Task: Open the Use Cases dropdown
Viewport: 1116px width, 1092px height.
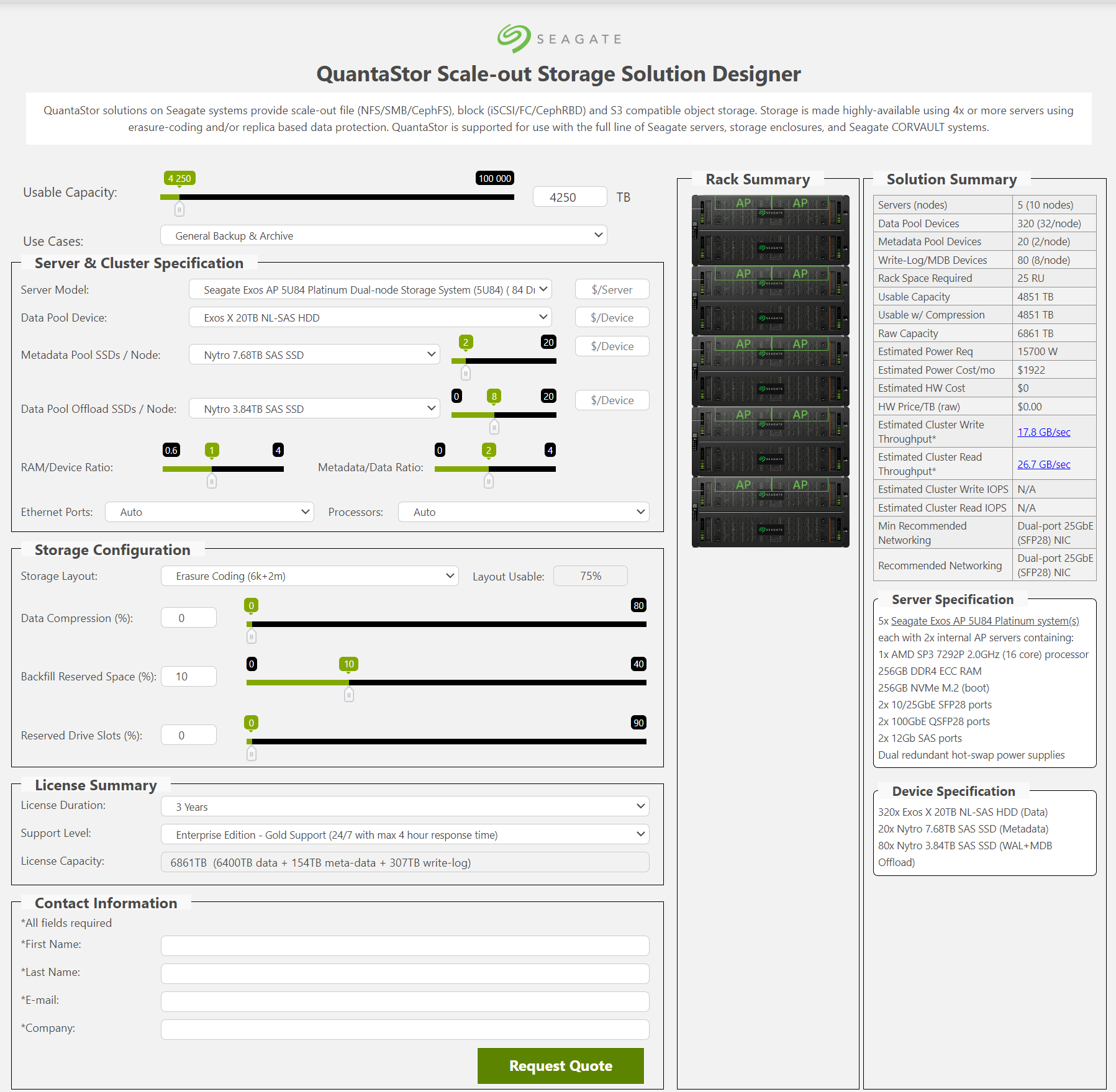Action: coord(383,235)
